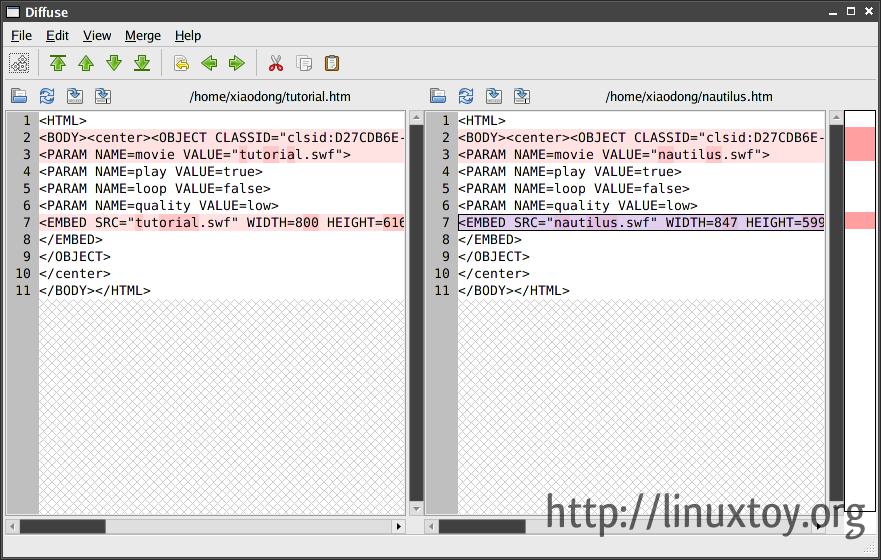Open the Merge menu
Screen dimensions: 881x560
pos(143,35)
